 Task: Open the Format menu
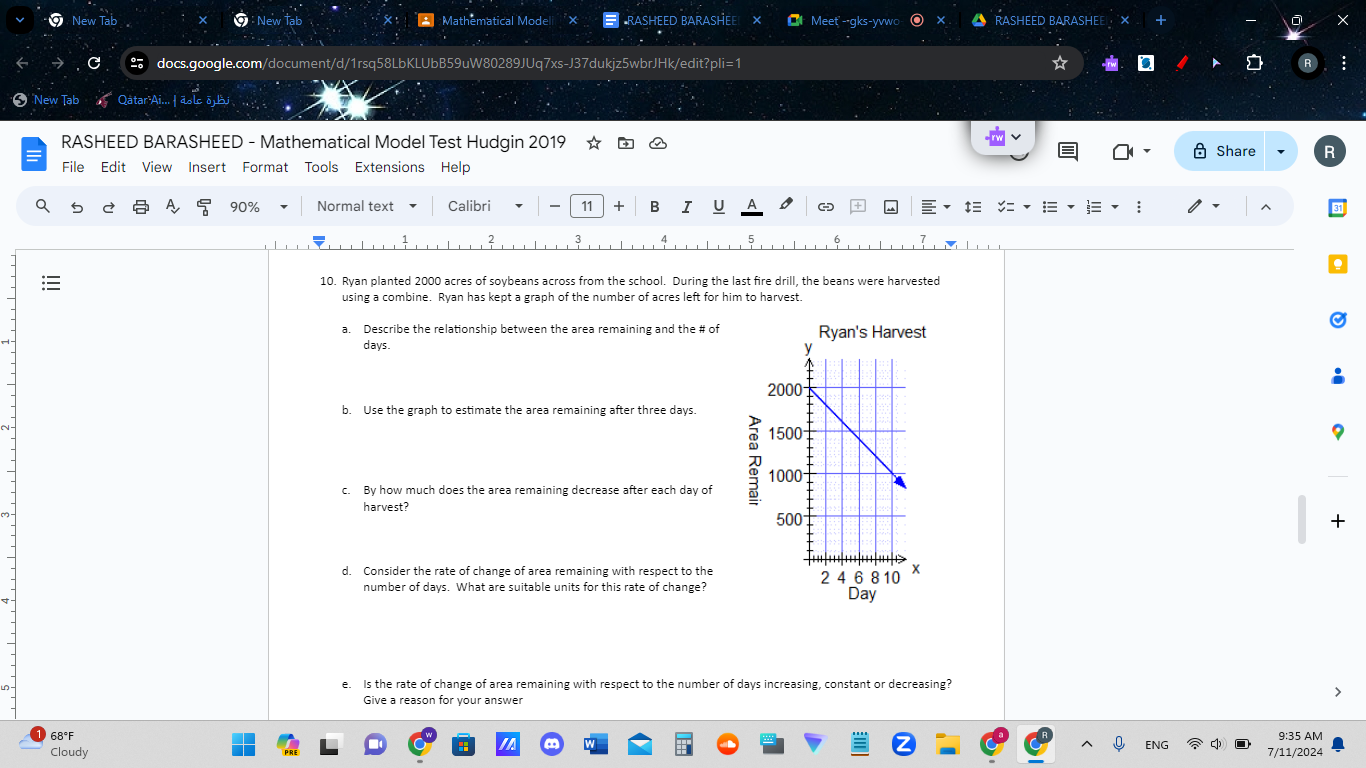point(265,167)
